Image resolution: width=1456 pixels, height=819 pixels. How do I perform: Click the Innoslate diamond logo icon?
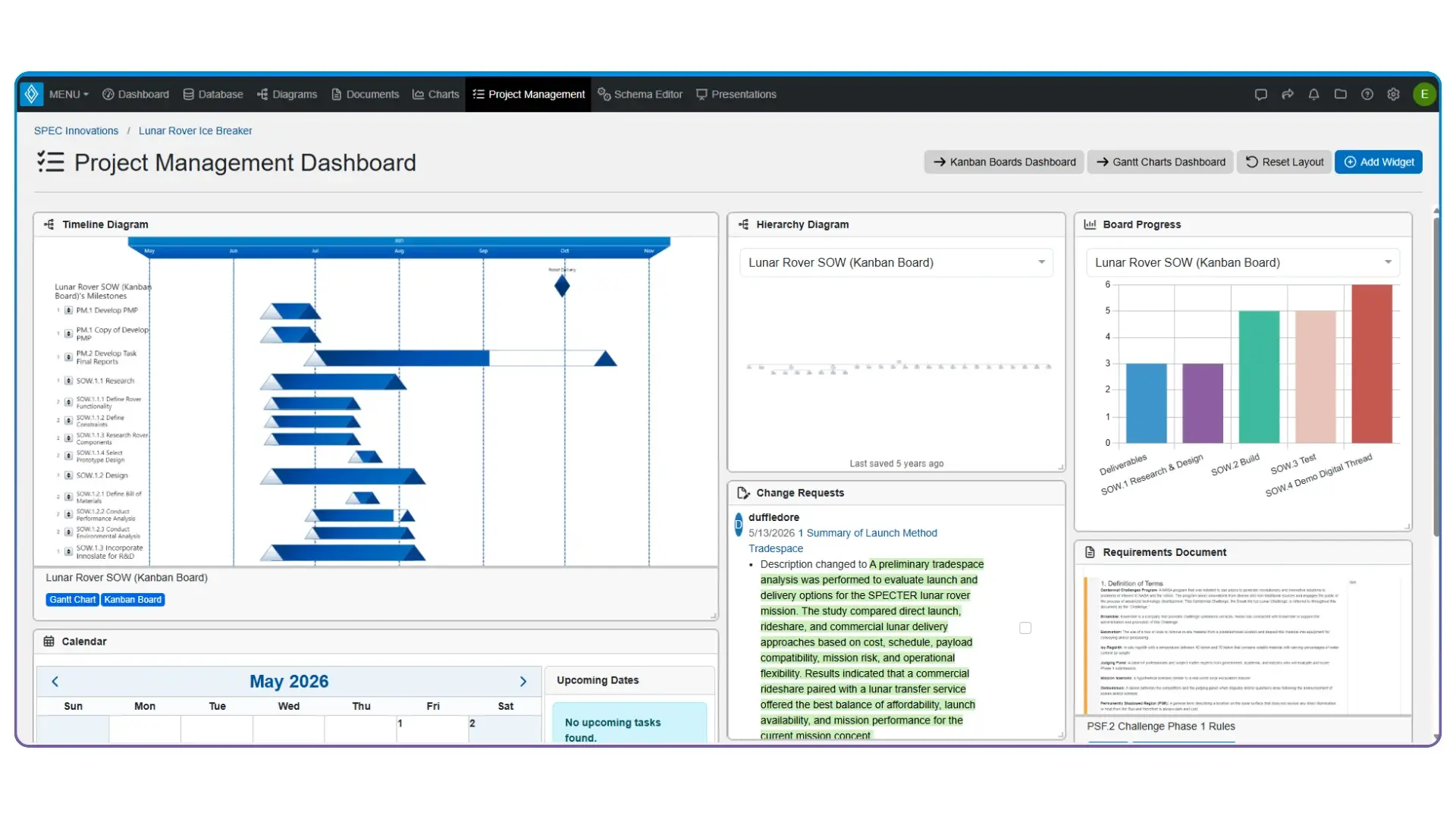pos(31,94)
